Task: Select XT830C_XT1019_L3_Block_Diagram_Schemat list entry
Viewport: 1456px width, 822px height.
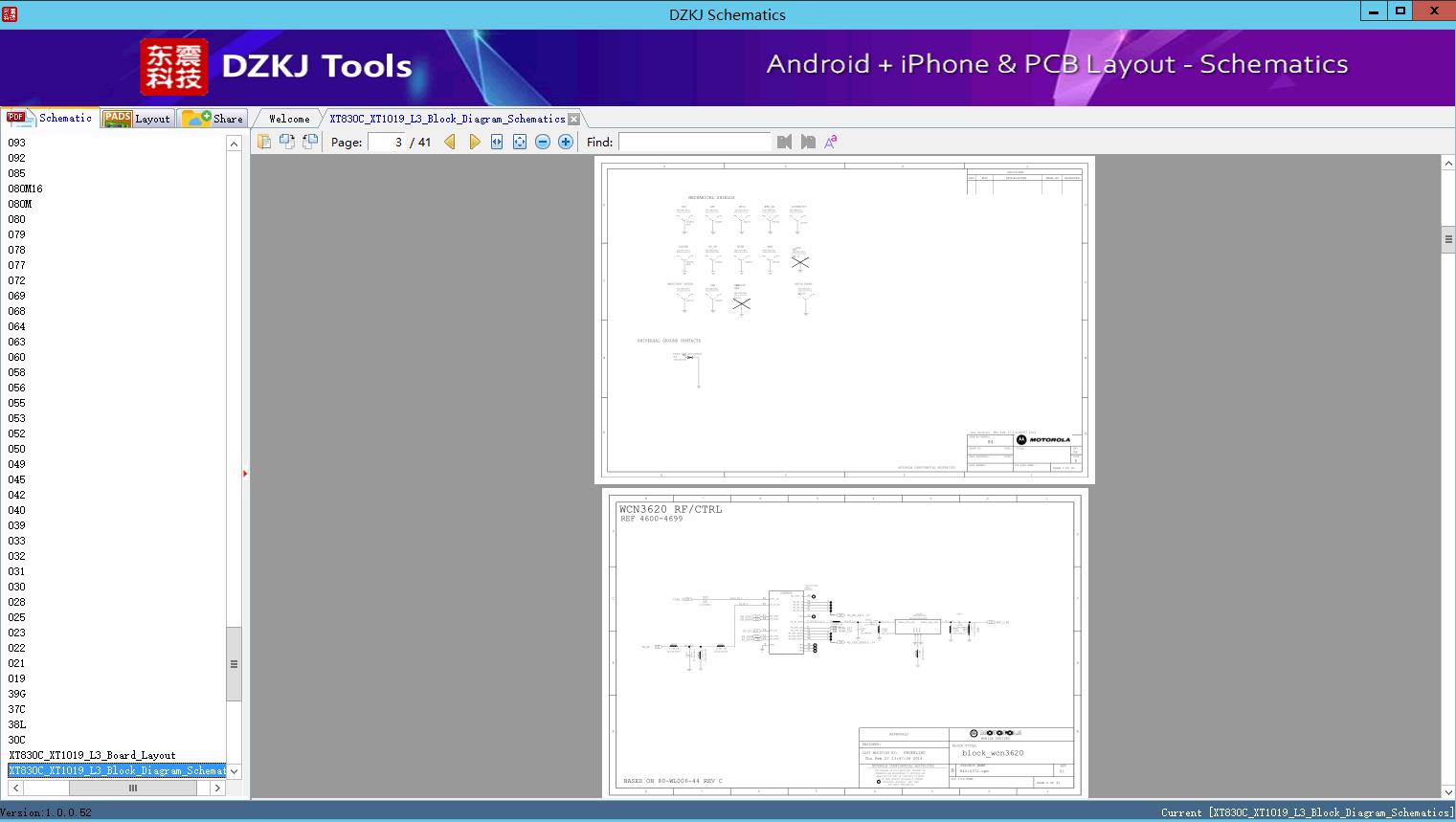Action: click(117, 770)
